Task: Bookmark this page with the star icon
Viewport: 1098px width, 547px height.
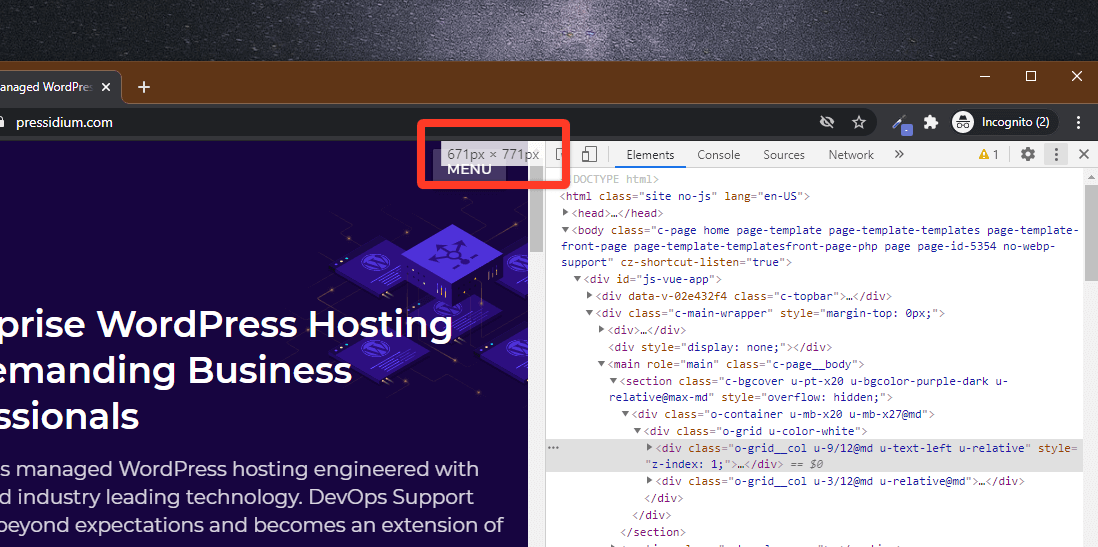Action: point(859,123)
